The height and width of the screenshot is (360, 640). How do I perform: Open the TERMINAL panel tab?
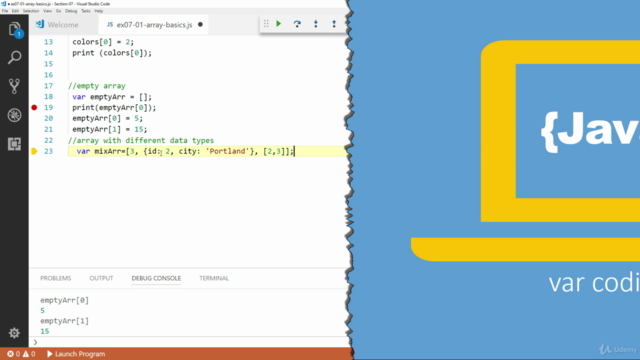[214, 278]
